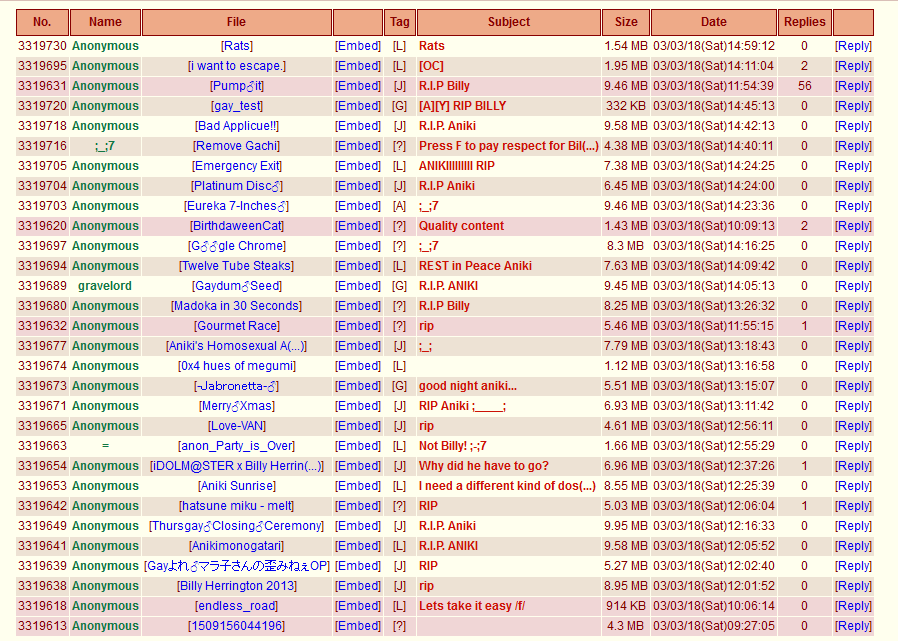The height and width of the screenshot is (641, 898).
Task: Reply to 'Why did he have to go?' thread
Action: (853, 466)
